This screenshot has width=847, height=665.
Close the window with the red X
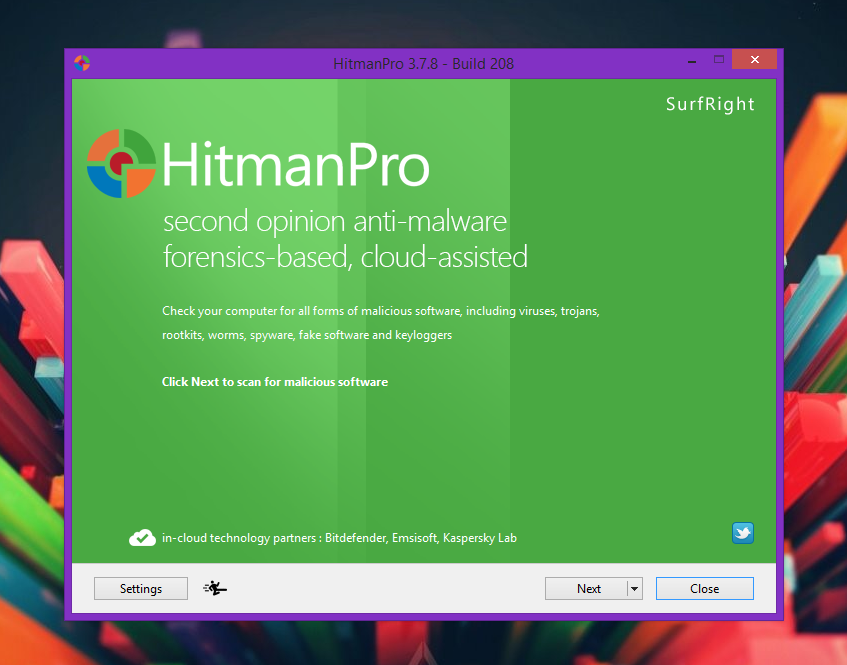pyautogui.click(x=755, y=59)
